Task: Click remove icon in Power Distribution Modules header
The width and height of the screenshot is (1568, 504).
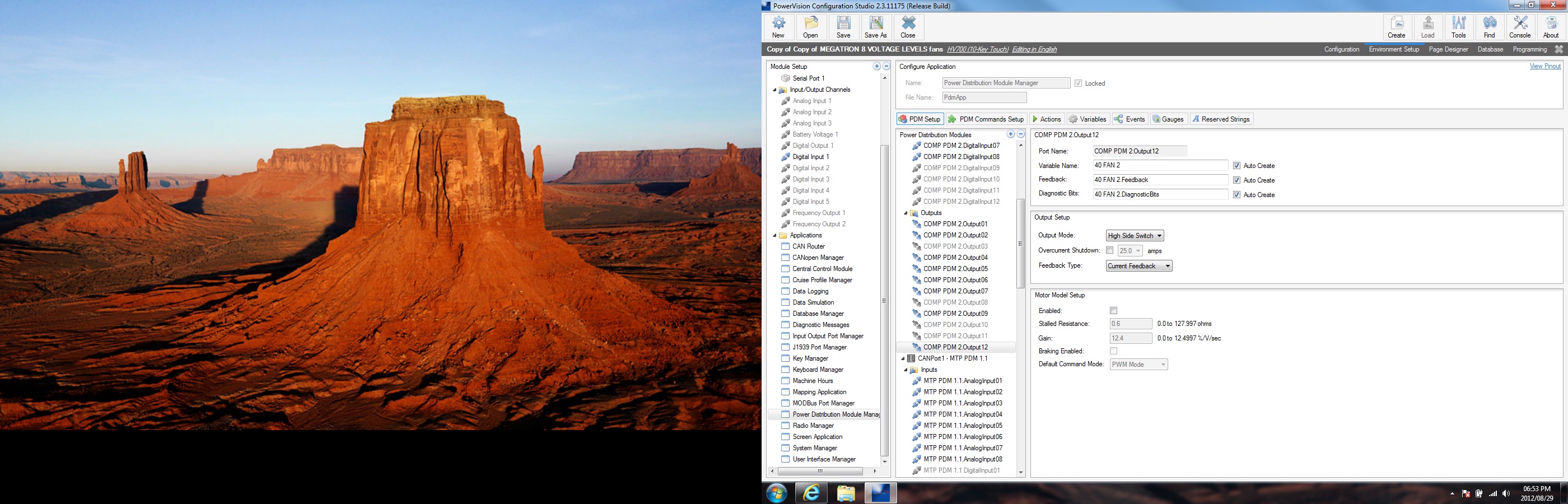Action: pos(1021,134)
